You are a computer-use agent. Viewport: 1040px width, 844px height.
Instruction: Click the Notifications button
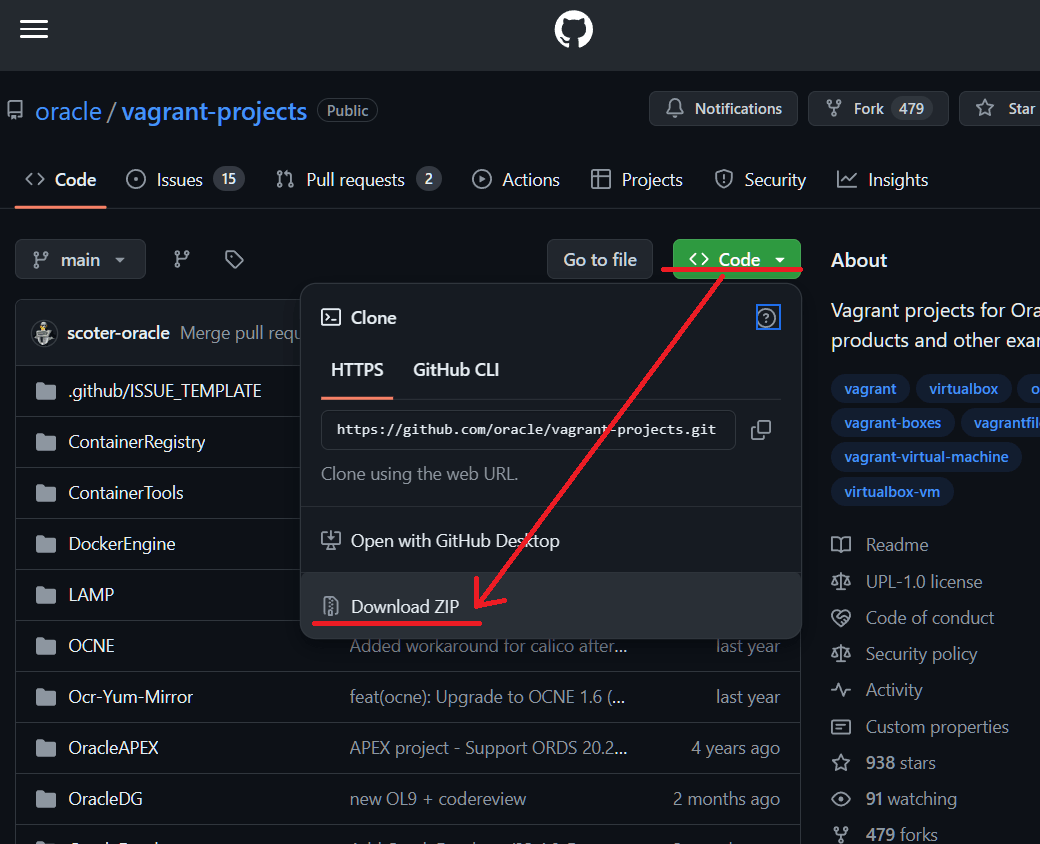click(x=723, y=108)
